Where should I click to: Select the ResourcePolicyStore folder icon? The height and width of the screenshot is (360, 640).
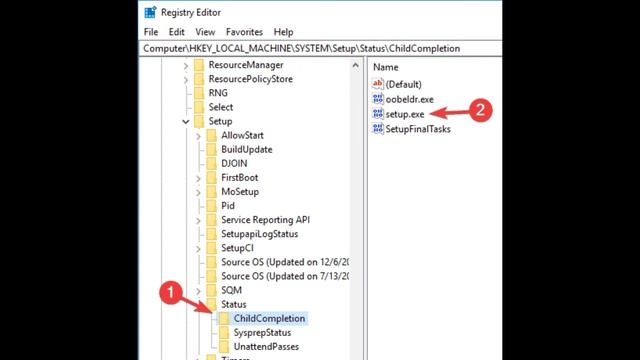click(199, 79)
